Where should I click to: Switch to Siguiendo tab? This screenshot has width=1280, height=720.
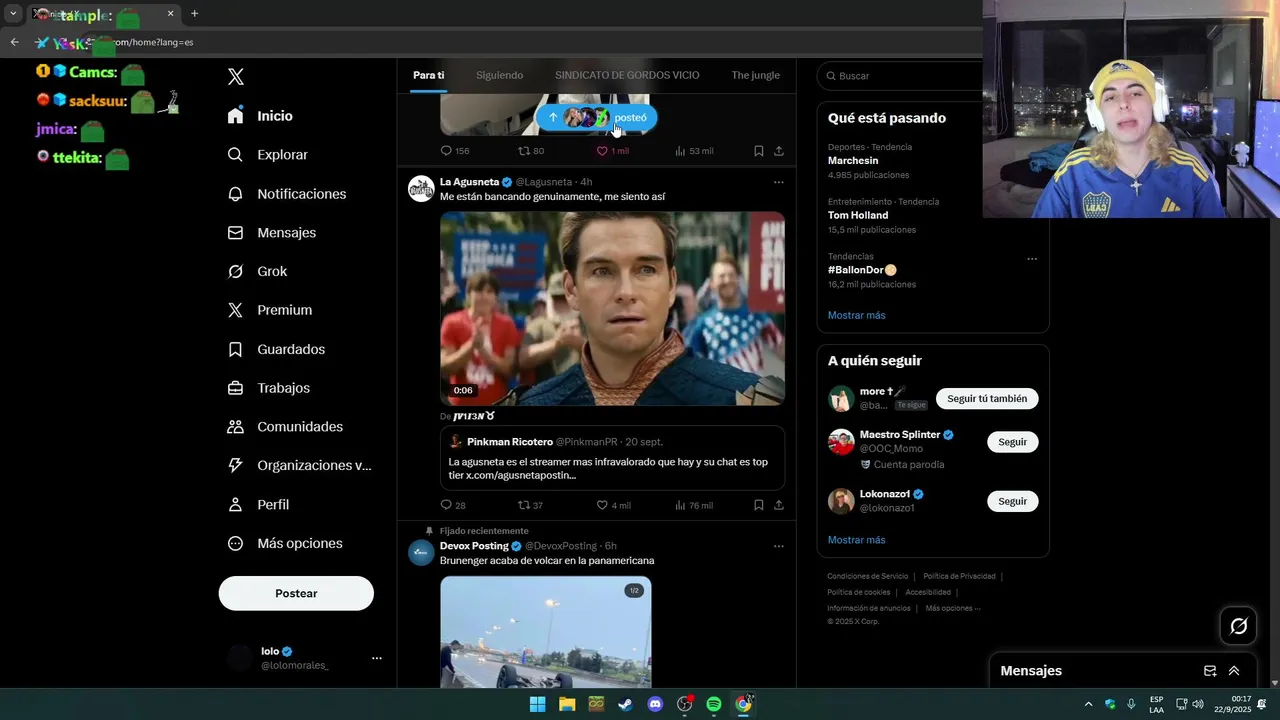point(499,75)
